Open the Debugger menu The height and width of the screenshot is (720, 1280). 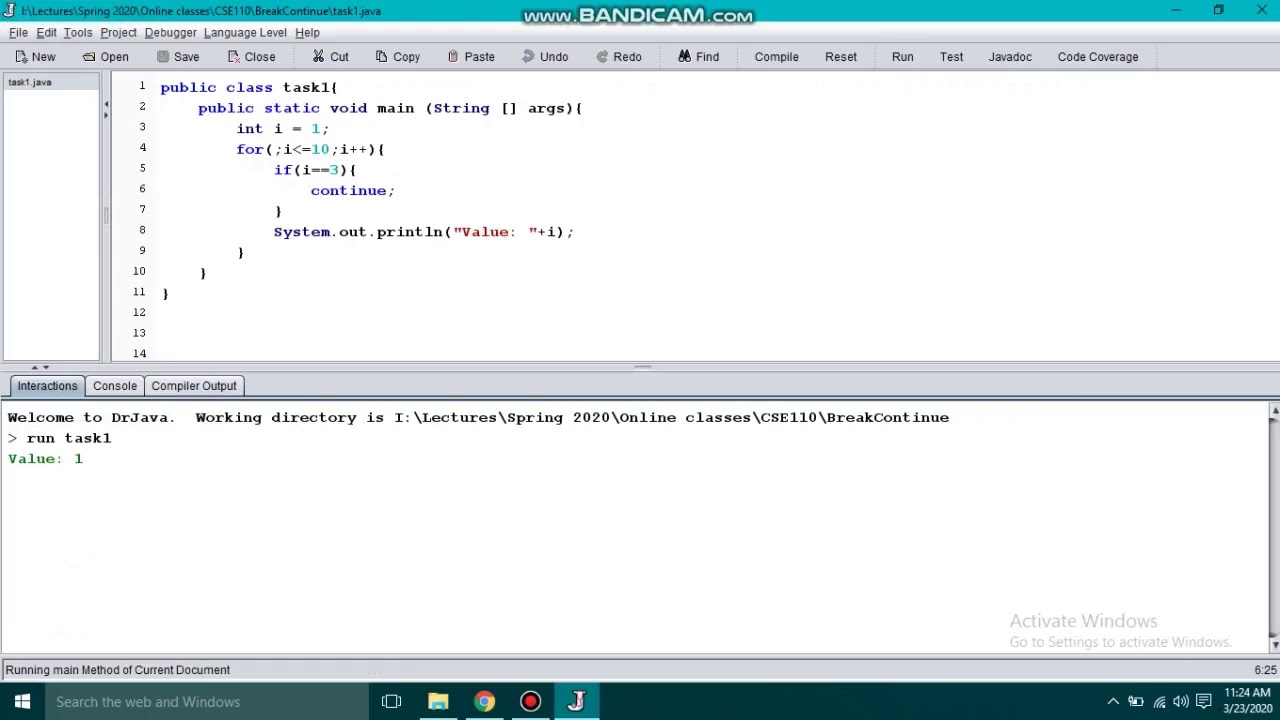(x=170, y=32)
